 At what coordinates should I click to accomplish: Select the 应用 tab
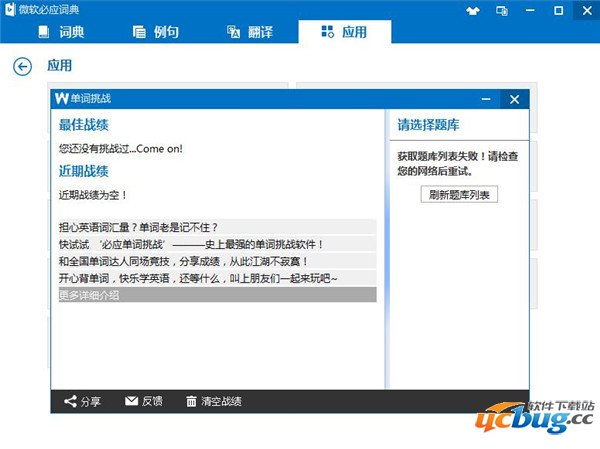[344, 32]
